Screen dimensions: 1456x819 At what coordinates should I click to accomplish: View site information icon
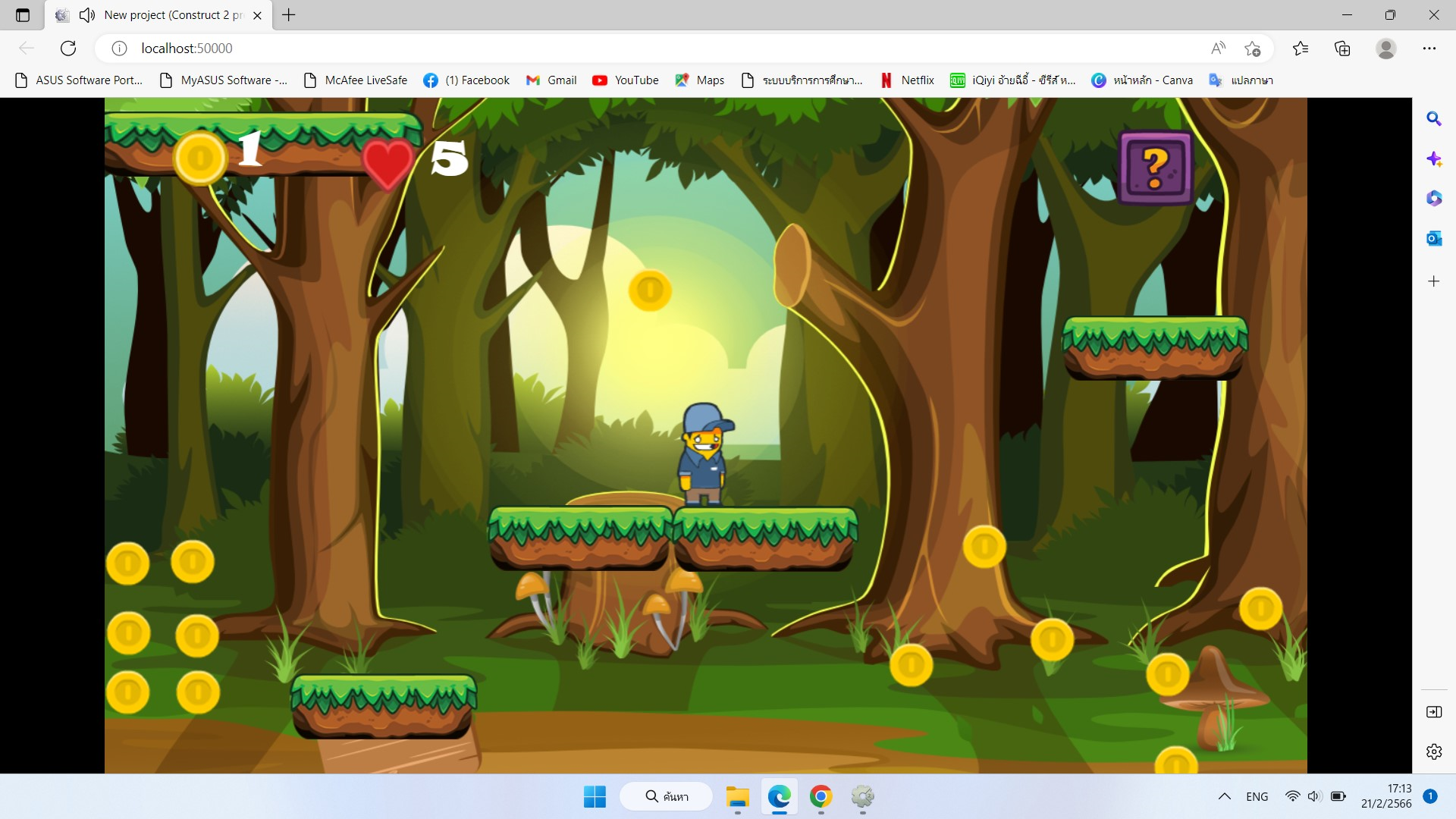(x=119, y=49)
